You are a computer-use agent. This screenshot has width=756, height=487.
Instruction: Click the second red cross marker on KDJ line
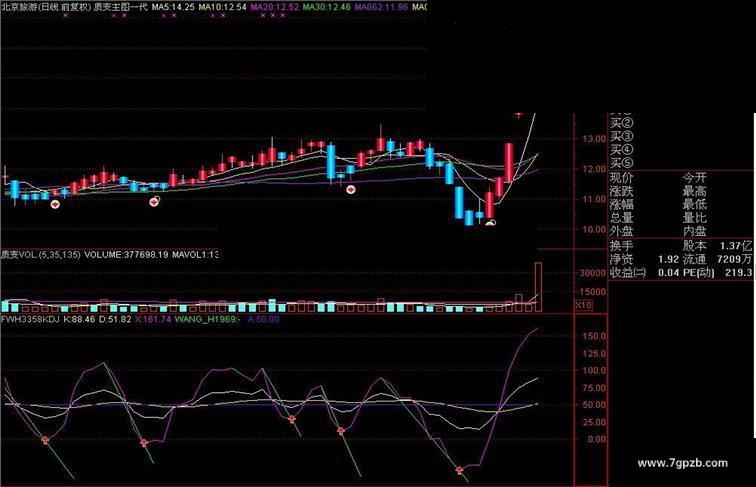pos(144,443)
